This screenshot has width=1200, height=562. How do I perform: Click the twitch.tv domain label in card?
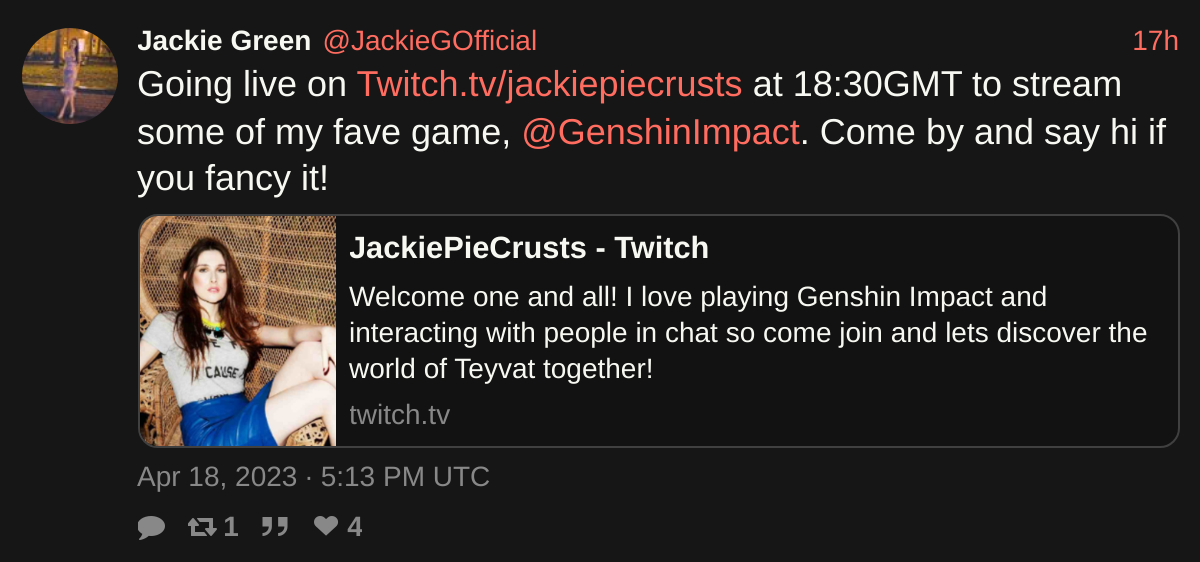pyautogui.click(x=399, y=415)
